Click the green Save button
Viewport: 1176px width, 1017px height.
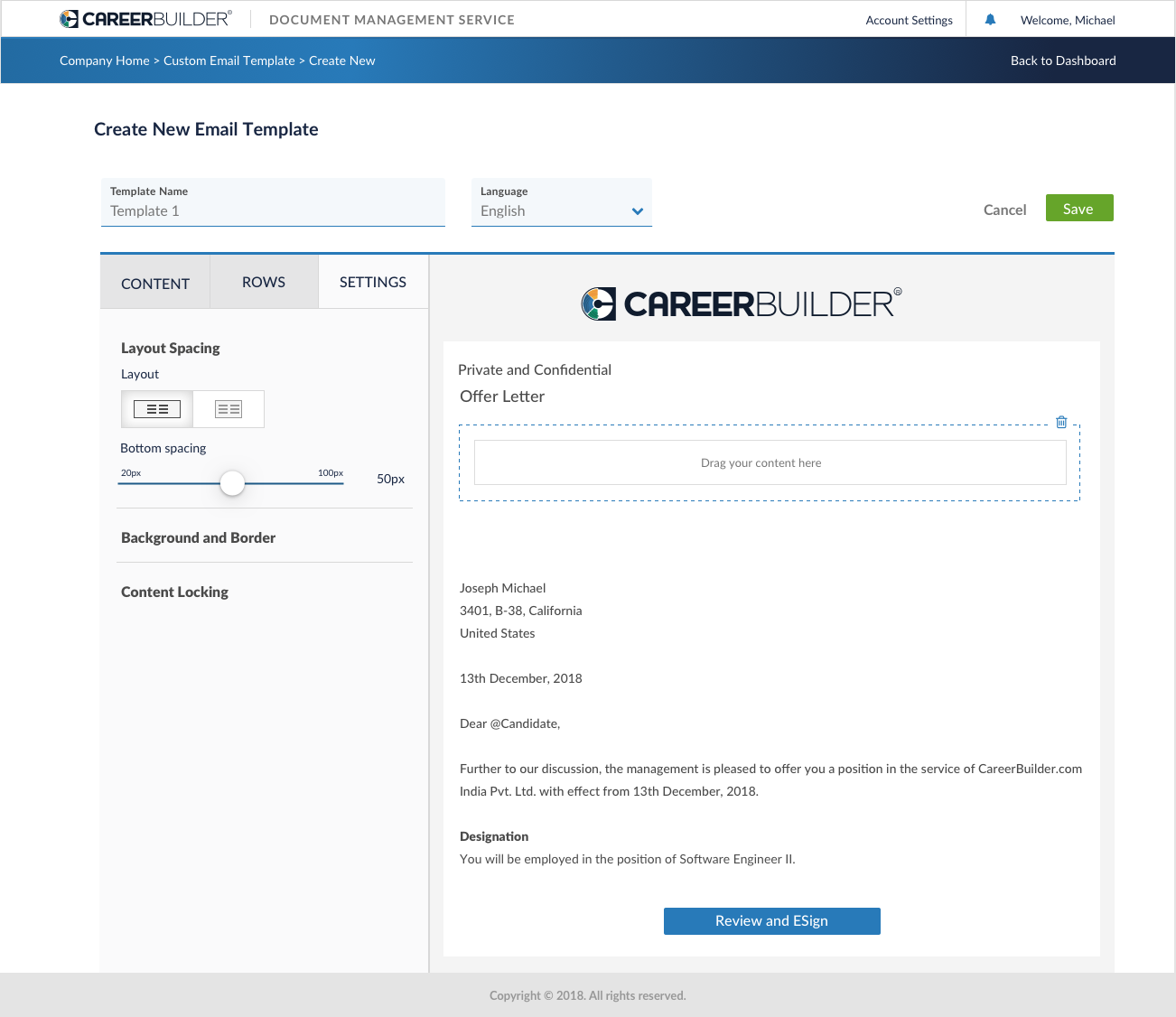tap(1079, 208)
